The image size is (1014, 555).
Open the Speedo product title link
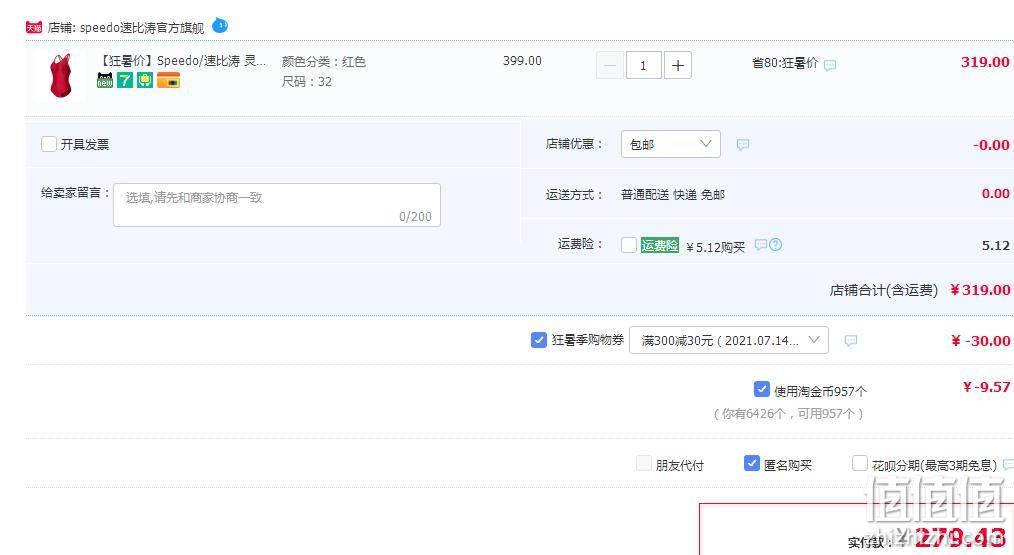pos(181,61)
